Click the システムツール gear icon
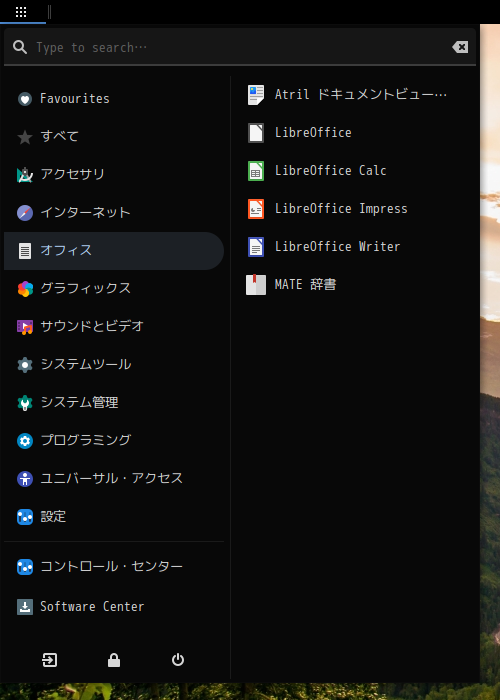The image size is (500, 700). [25, 365]
